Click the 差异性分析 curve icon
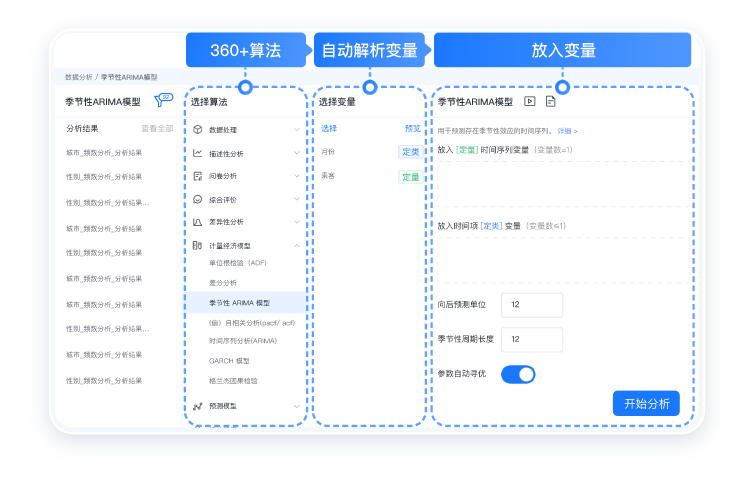Image resolution: width=750 pixels, height=486 pixels. [x=198, y=222]
